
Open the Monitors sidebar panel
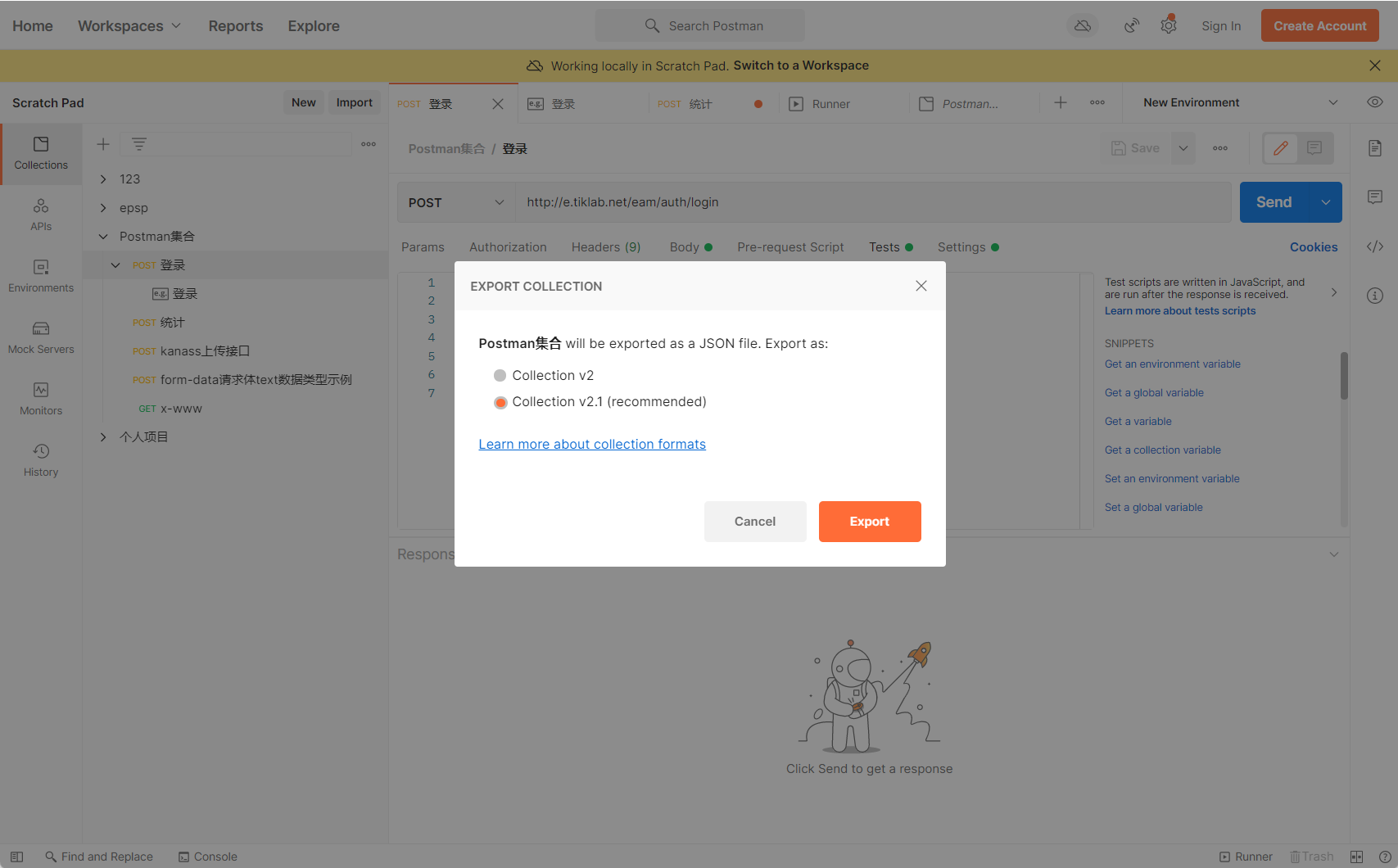coord(41,400)
